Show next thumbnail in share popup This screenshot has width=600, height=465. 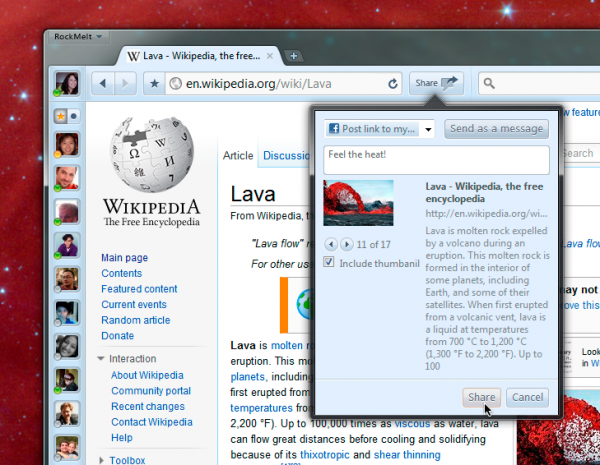click(x=347, y=244)
